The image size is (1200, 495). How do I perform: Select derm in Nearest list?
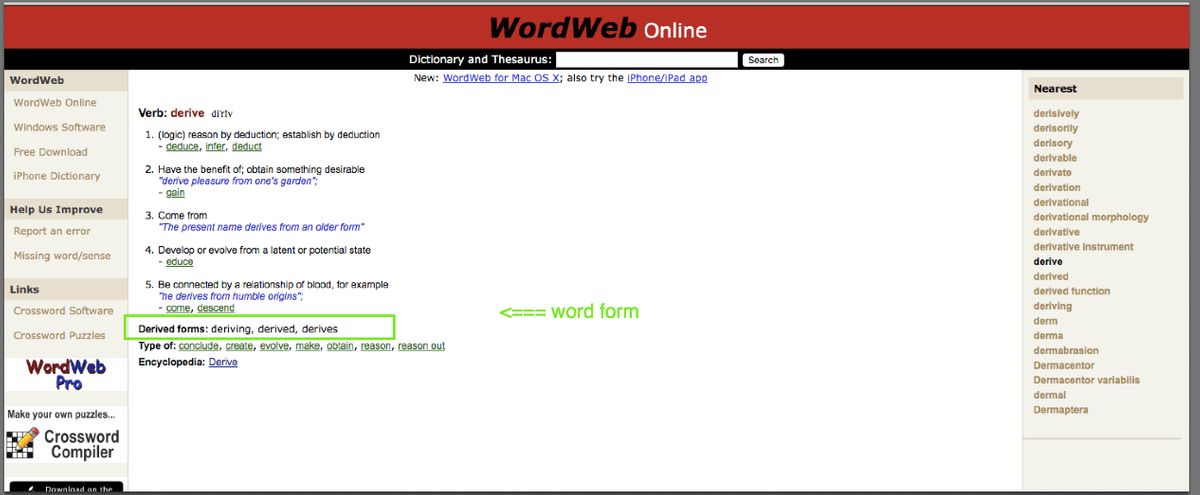[1045, 321]
